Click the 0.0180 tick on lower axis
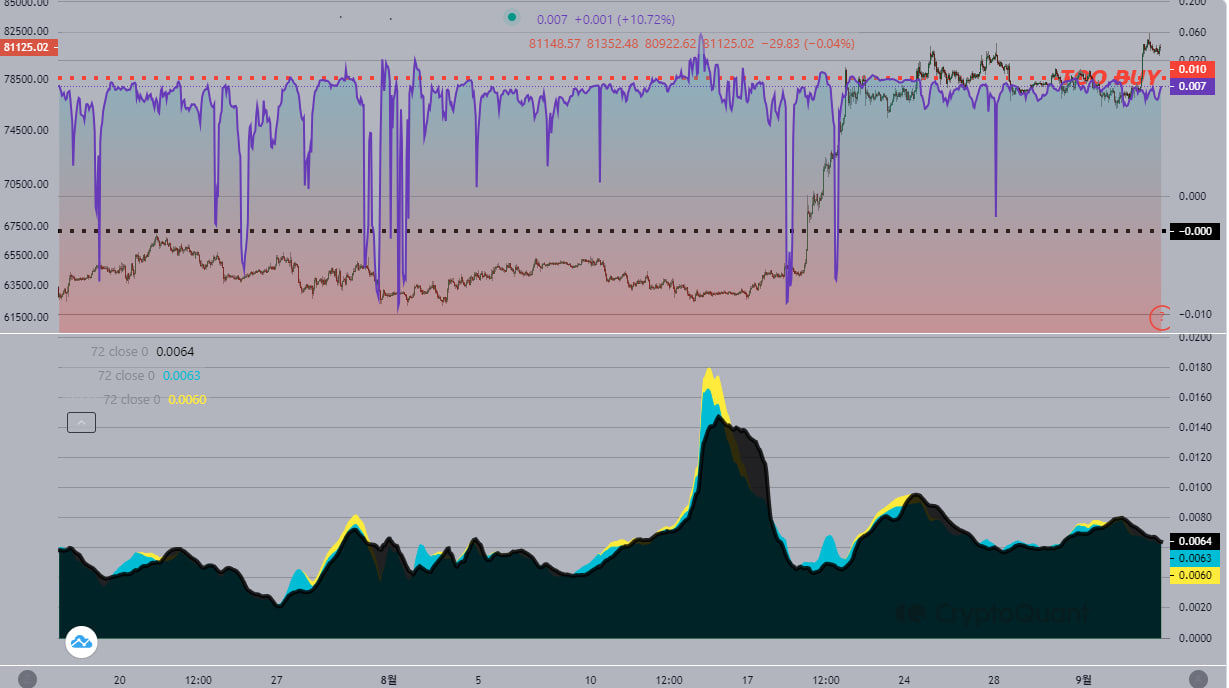Image resolution: width=1229 pixels, height=688 pixels. click(x=1195, y=367)
